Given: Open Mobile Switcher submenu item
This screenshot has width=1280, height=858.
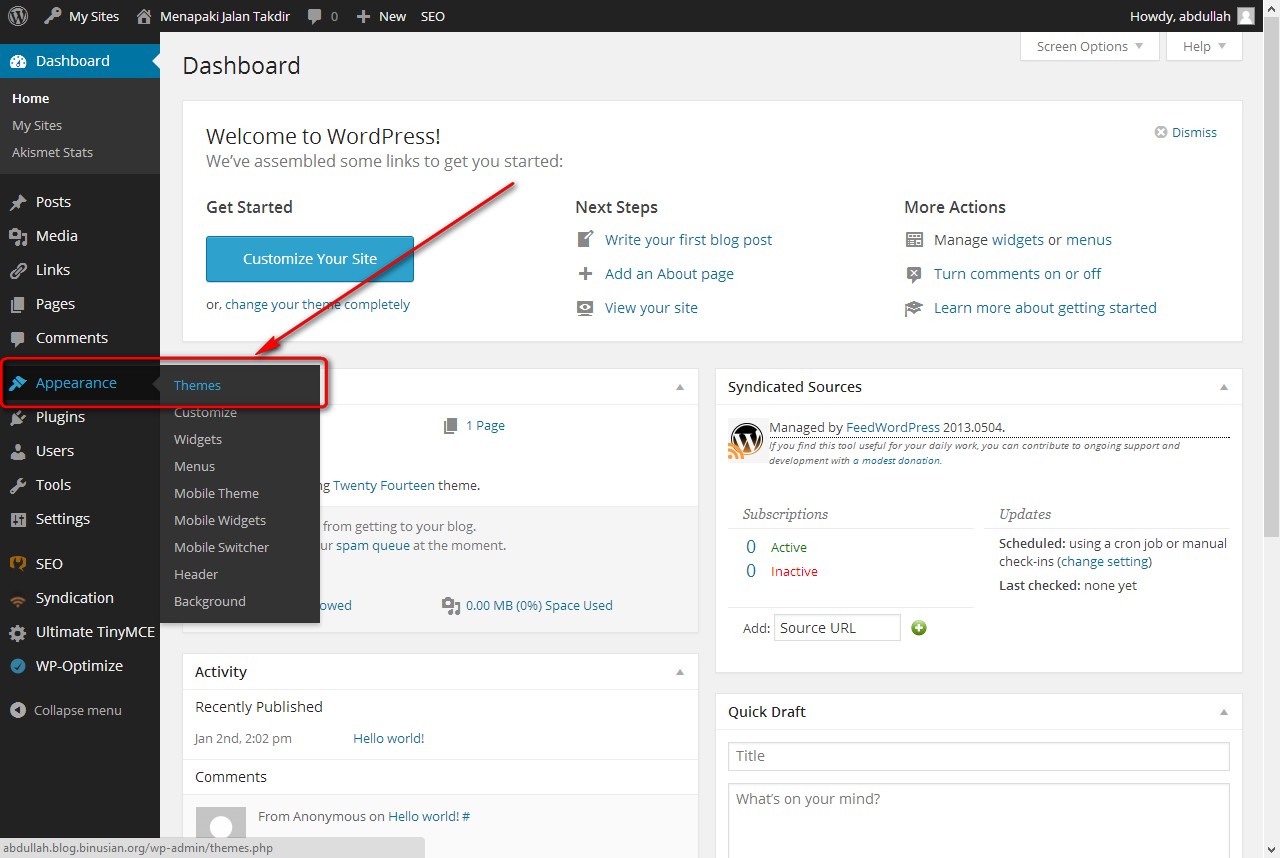Looking at the screenshot, I should (221, 547).
